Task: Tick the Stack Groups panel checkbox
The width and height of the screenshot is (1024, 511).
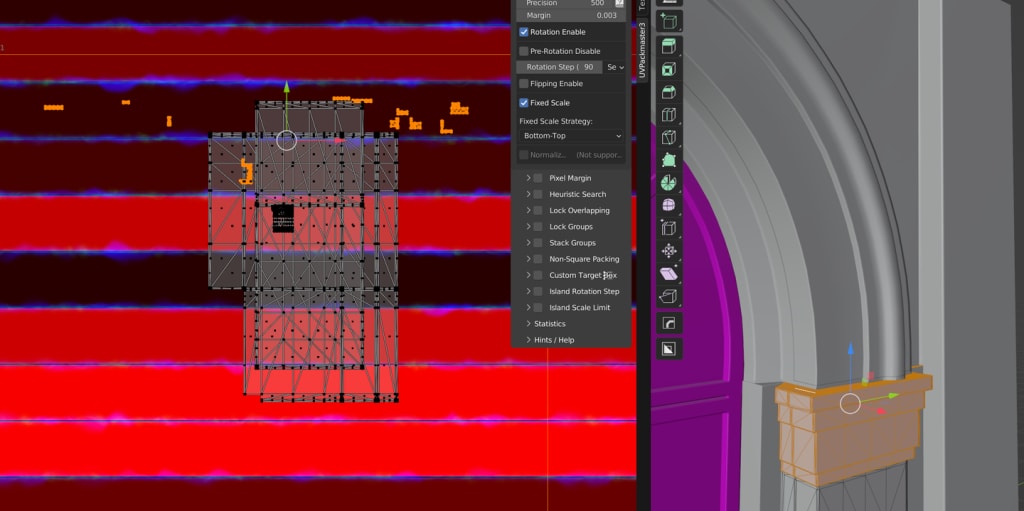Action: (x=537, y=242)
